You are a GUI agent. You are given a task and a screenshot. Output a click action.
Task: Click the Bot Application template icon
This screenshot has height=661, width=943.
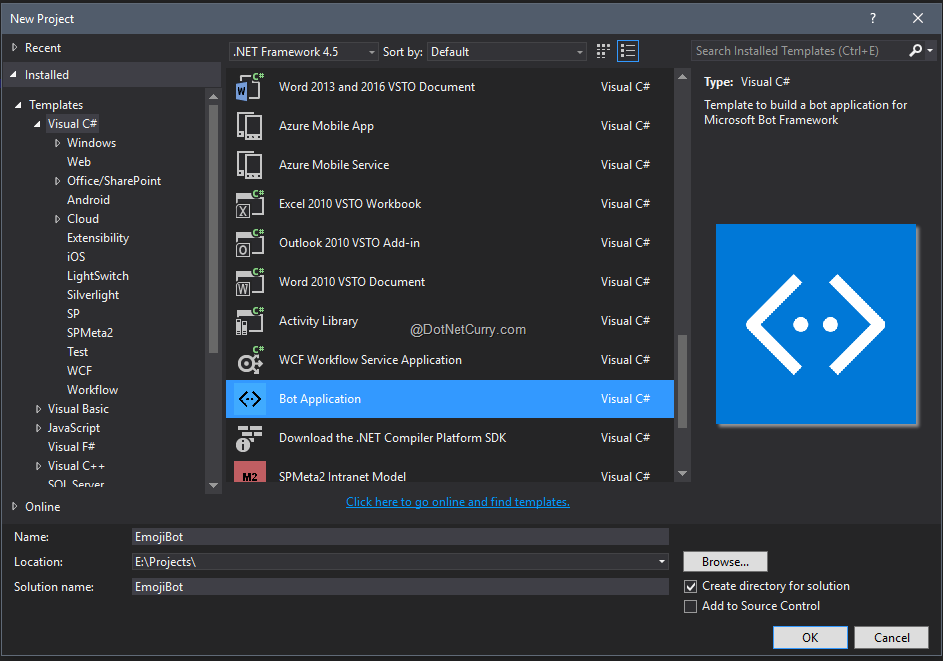(250, 399)
